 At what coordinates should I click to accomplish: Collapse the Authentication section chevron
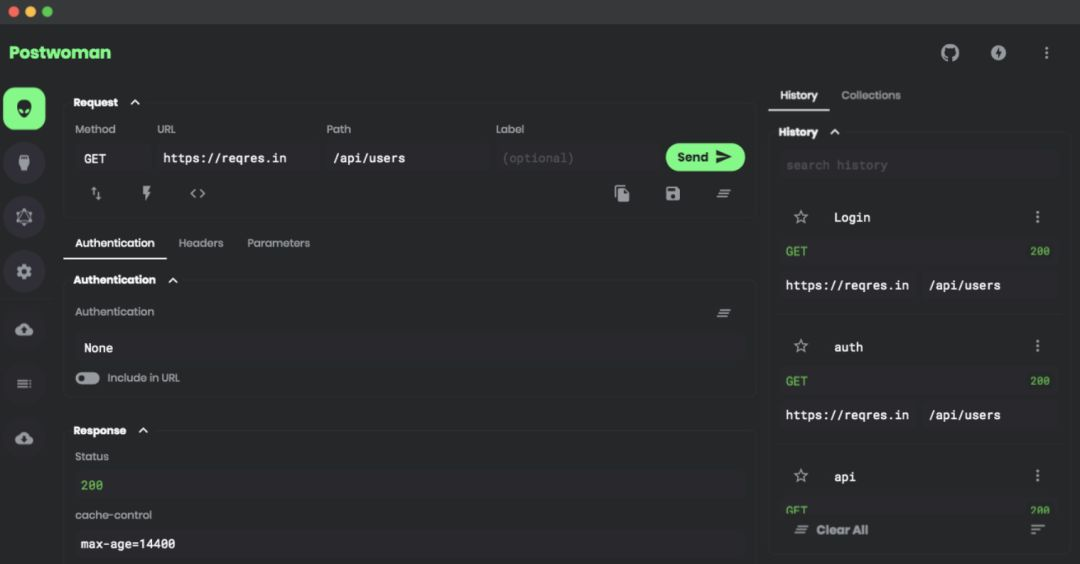[173, 280]
